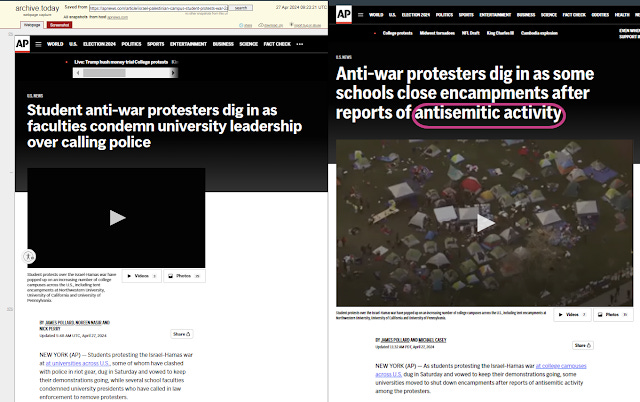This screenshot has height=402, width=640.
Task: Open ODDITIES section on the right-hand page
Action: [x=600, y=15]
